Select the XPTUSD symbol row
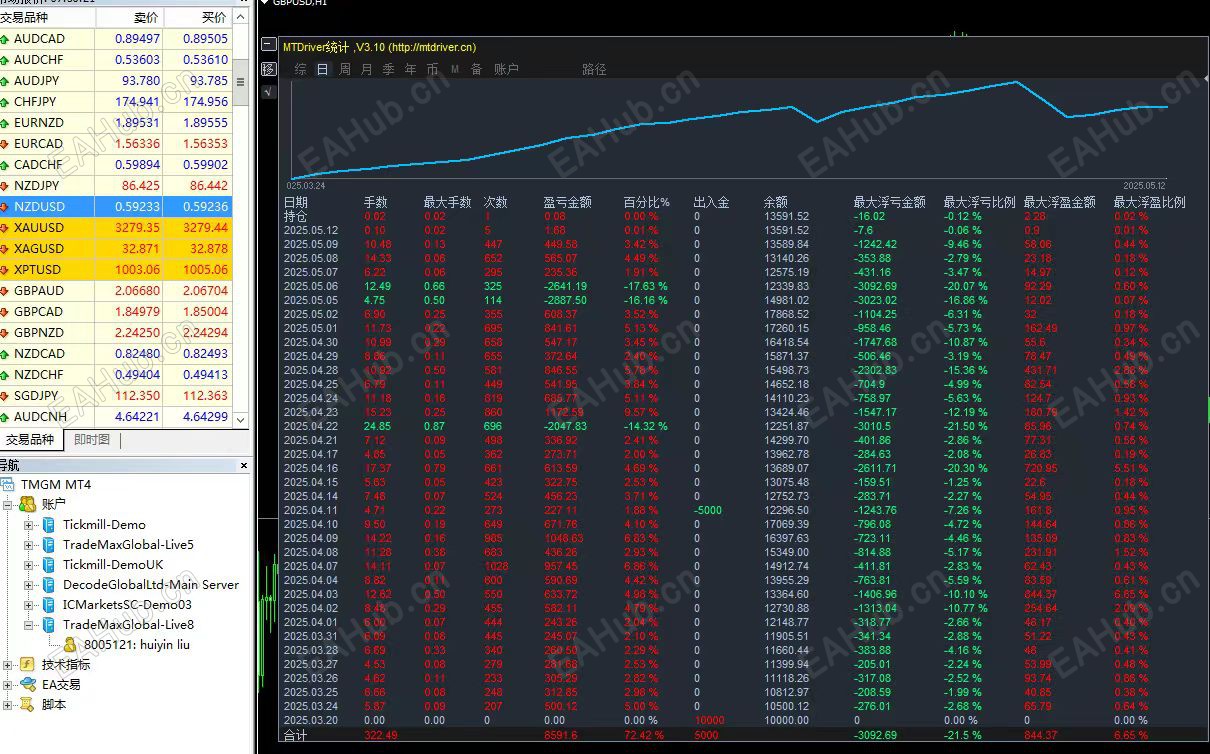Viewport: 1210px width, 754px height. (116, 270)
